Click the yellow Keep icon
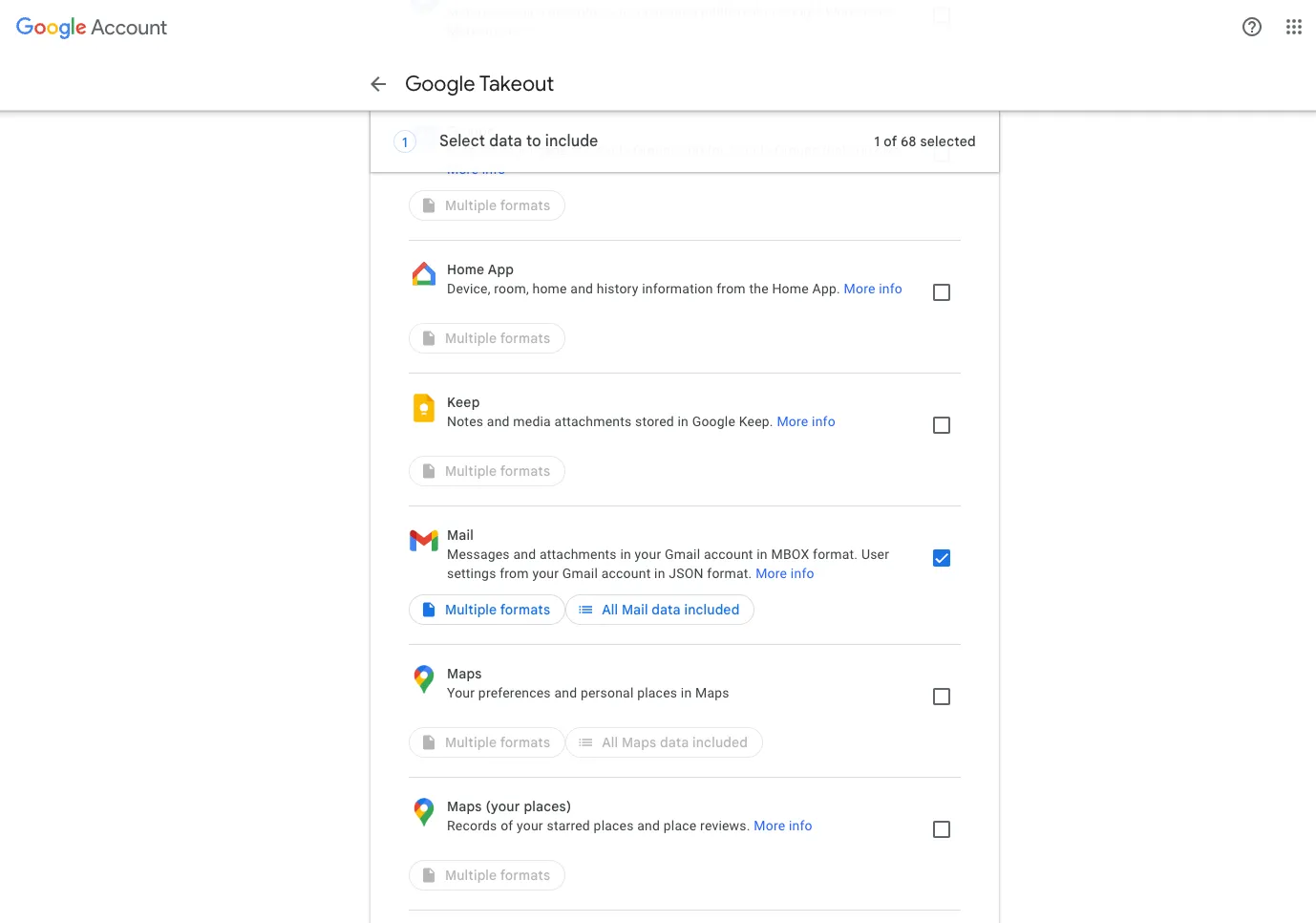The image size is (1316, 923). (x=424, y=408)
